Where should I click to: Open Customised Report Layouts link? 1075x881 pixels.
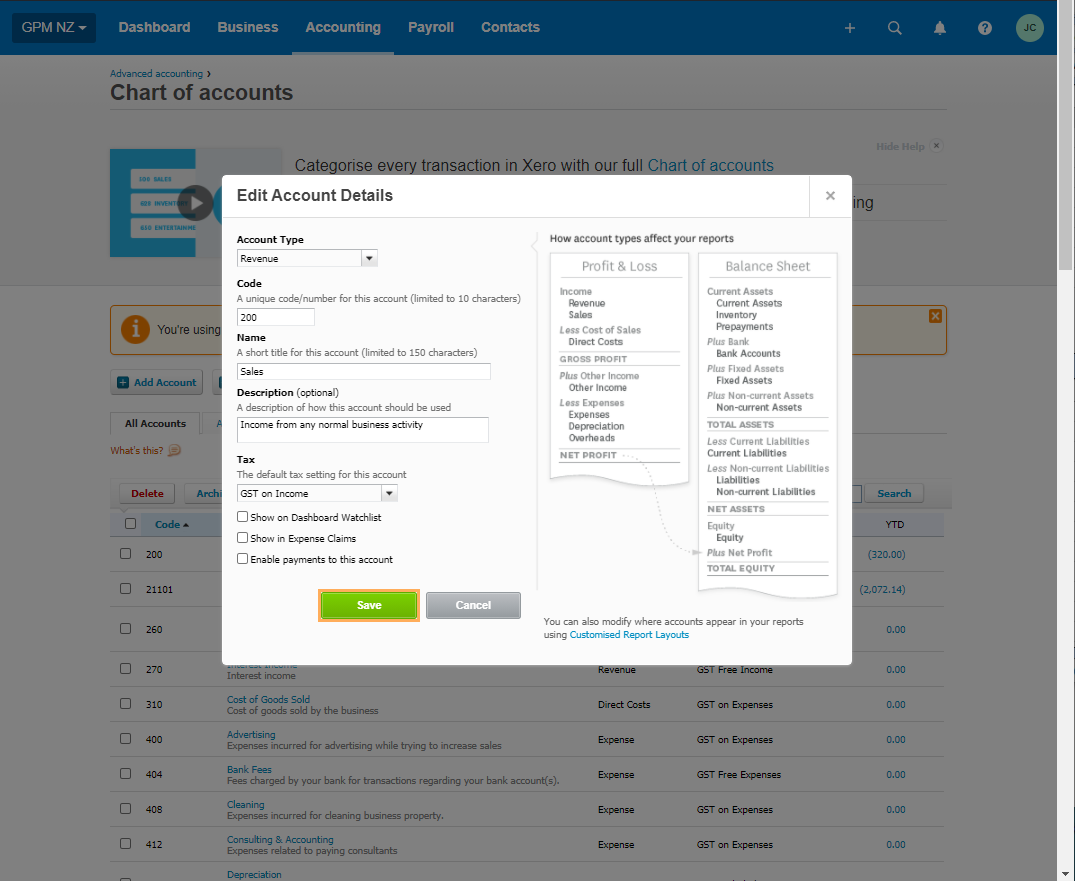pos(629,634)
